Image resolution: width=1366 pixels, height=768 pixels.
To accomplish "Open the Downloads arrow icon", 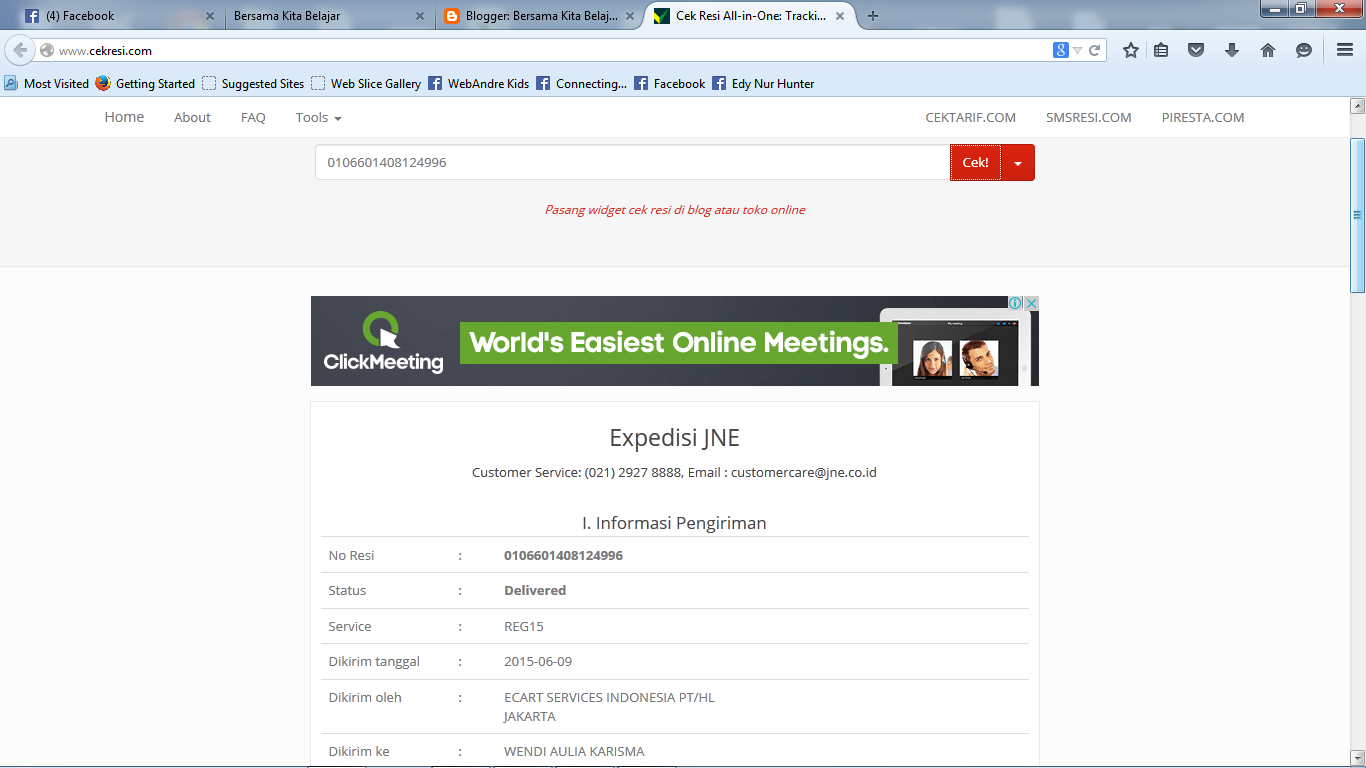I will [1232, 50].
